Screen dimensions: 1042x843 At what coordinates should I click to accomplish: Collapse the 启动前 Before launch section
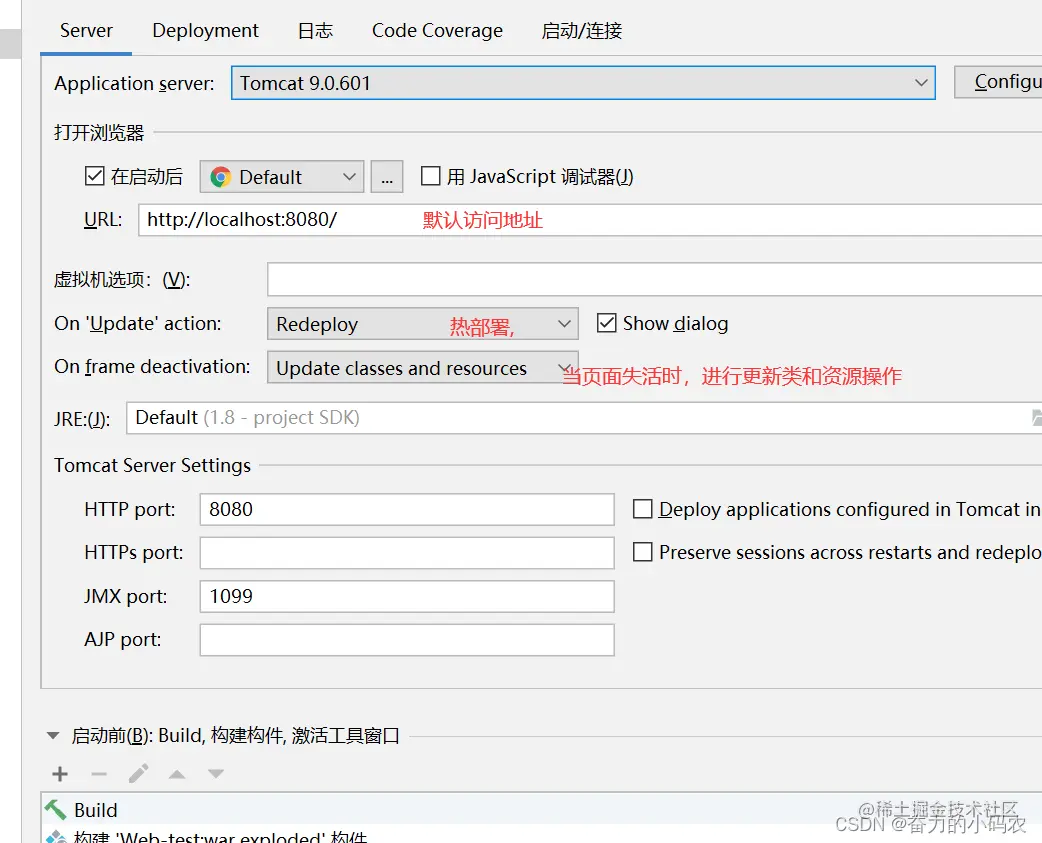click(53, 735)
